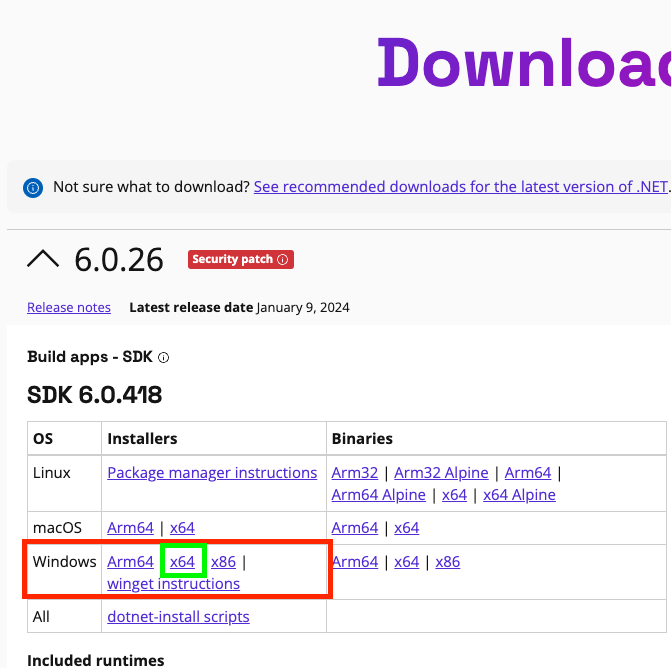Collapse the 6.0.26 version section chevron
The width and height of the screenshot is (671, 668).
43,259
